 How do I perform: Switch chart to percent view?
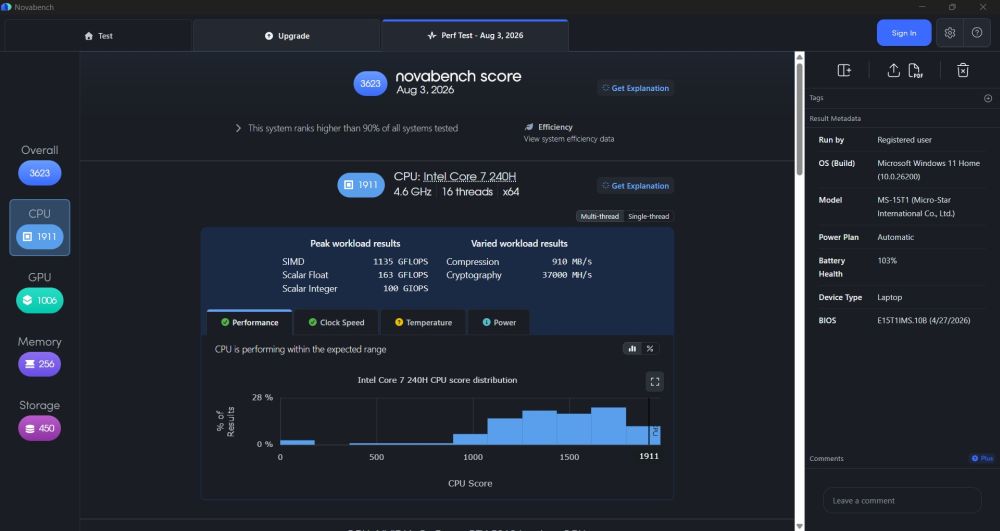[x=650, y=349]
